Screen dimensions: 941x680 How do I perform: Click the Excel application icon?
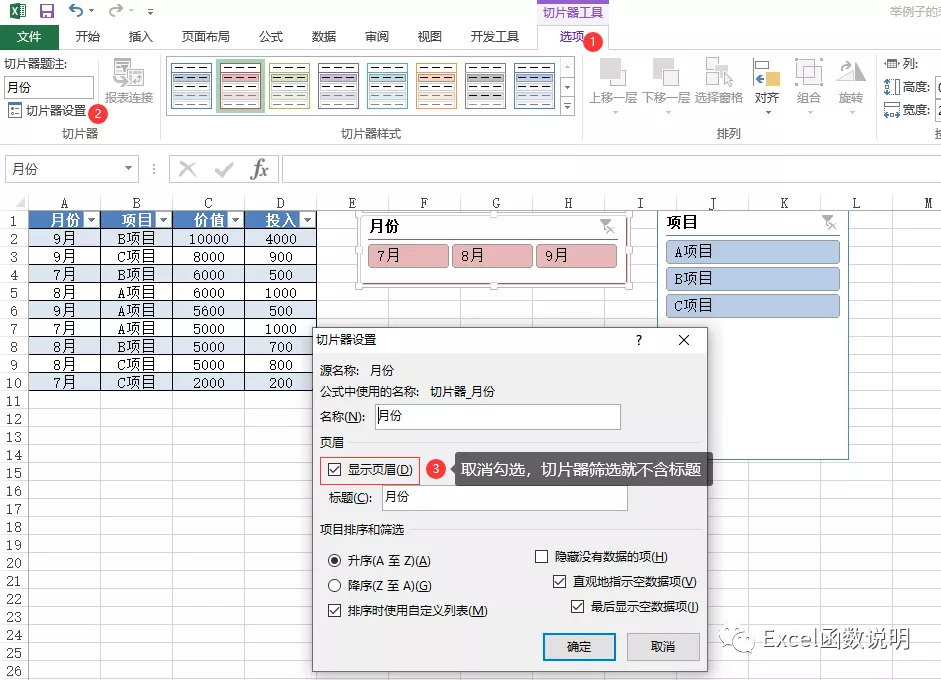18,11
